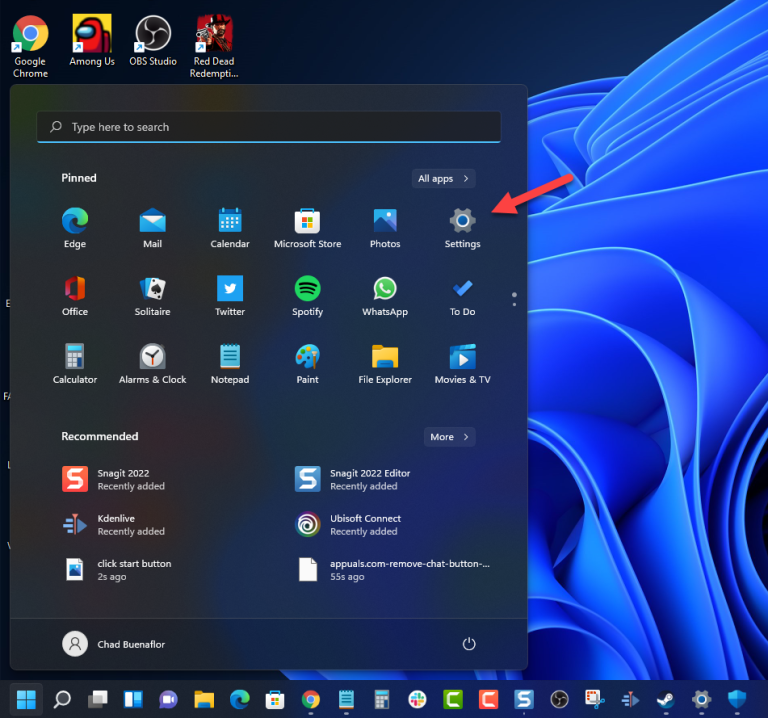Viewport: 768px width, 718px height.
Task: Open red Camtasia icon on taskbar
Action: (488, 699)
